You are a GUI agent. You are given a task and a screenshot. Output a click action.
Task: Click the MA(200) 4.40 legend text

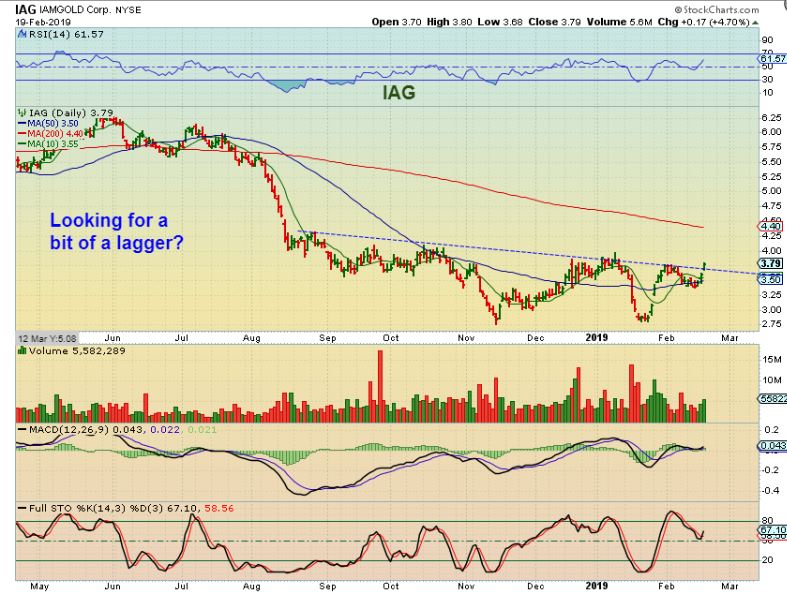pos(55,134)
